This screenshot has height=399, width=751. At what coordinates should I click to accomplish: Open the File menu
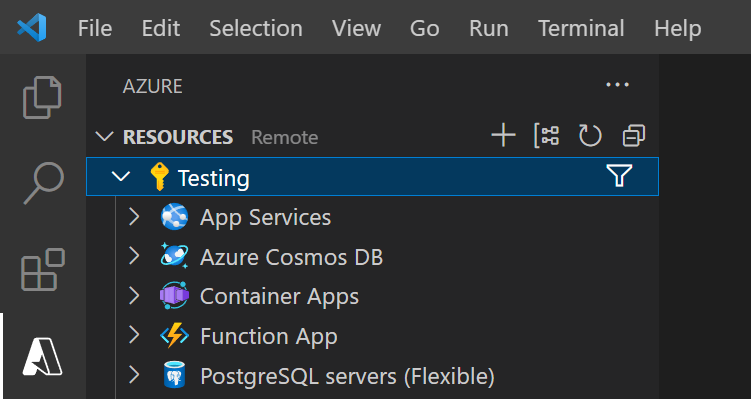(x=95, y=28)
